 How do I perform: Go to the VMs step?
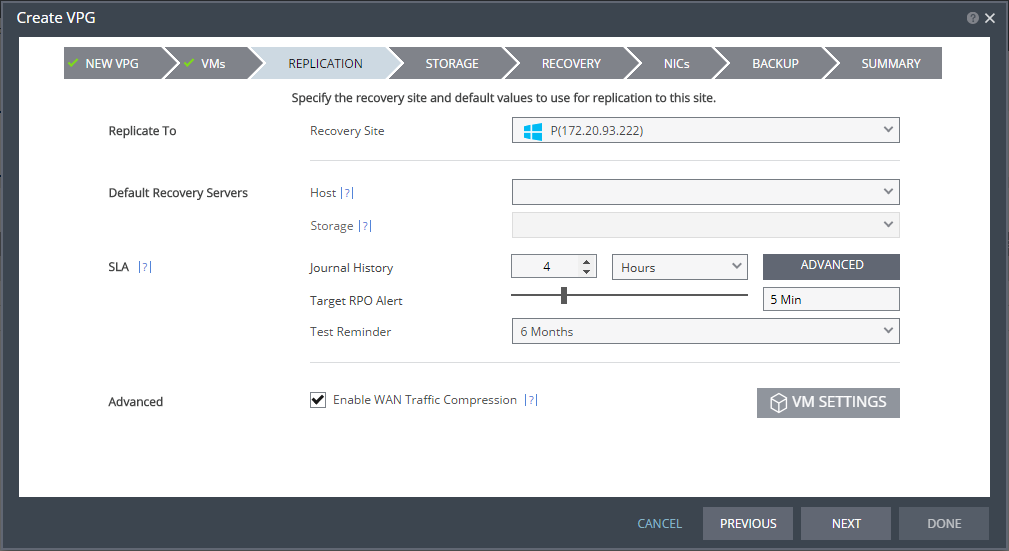pos(213,63)
